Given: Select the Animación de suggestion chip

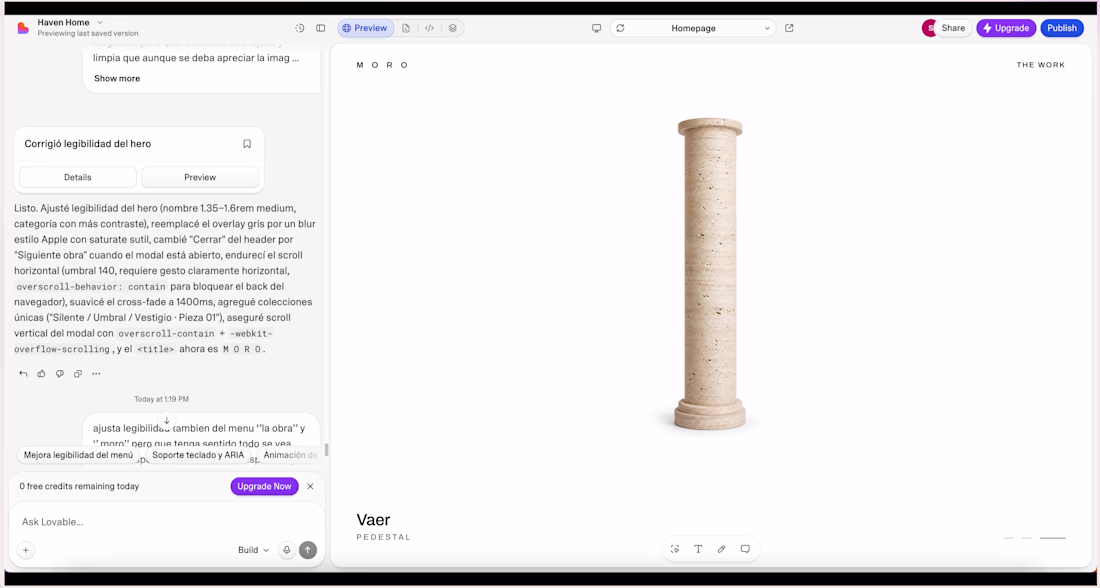Looking at the screenshot, I should (290, 455).
